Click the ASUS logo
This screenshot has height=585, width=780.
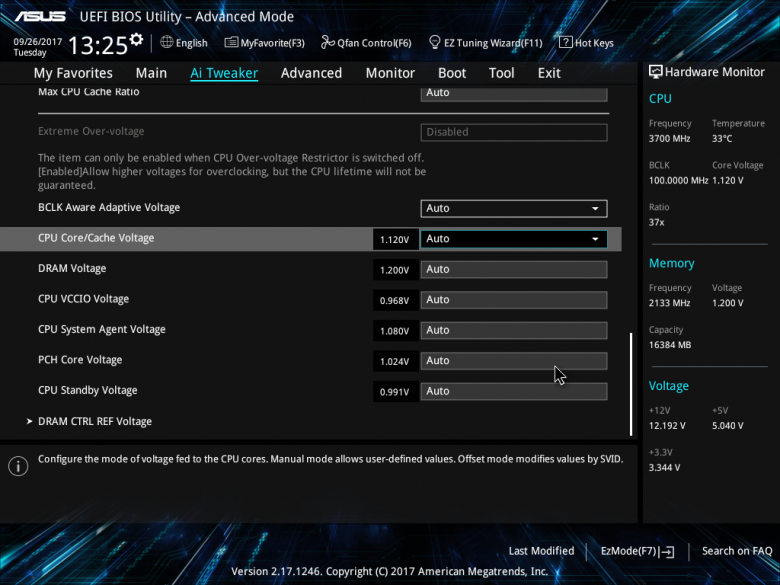(x=40, y=16)
